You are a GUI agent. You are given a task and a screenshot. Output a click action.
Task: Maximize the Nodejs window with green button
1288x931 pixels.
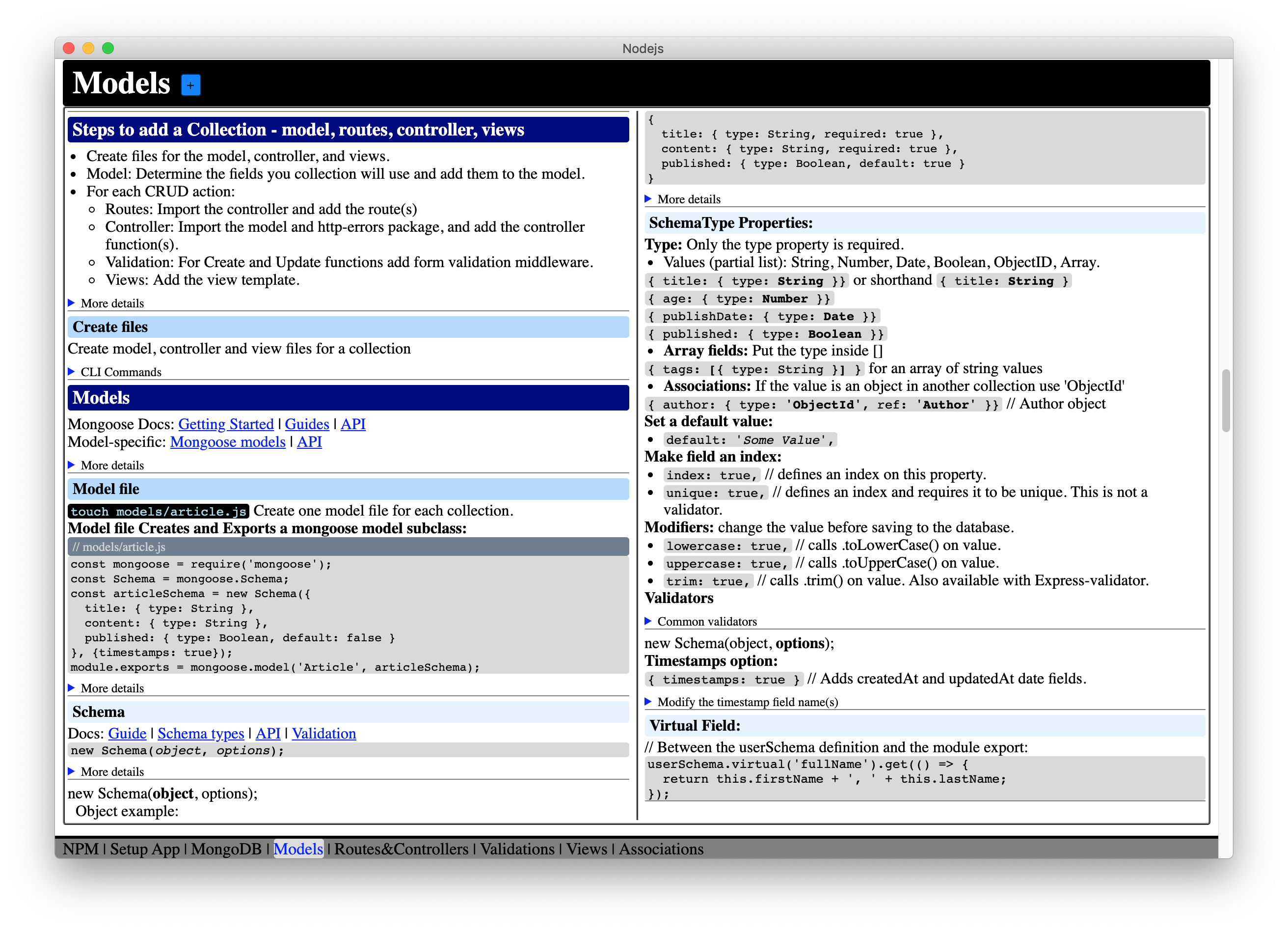[108, 48]
